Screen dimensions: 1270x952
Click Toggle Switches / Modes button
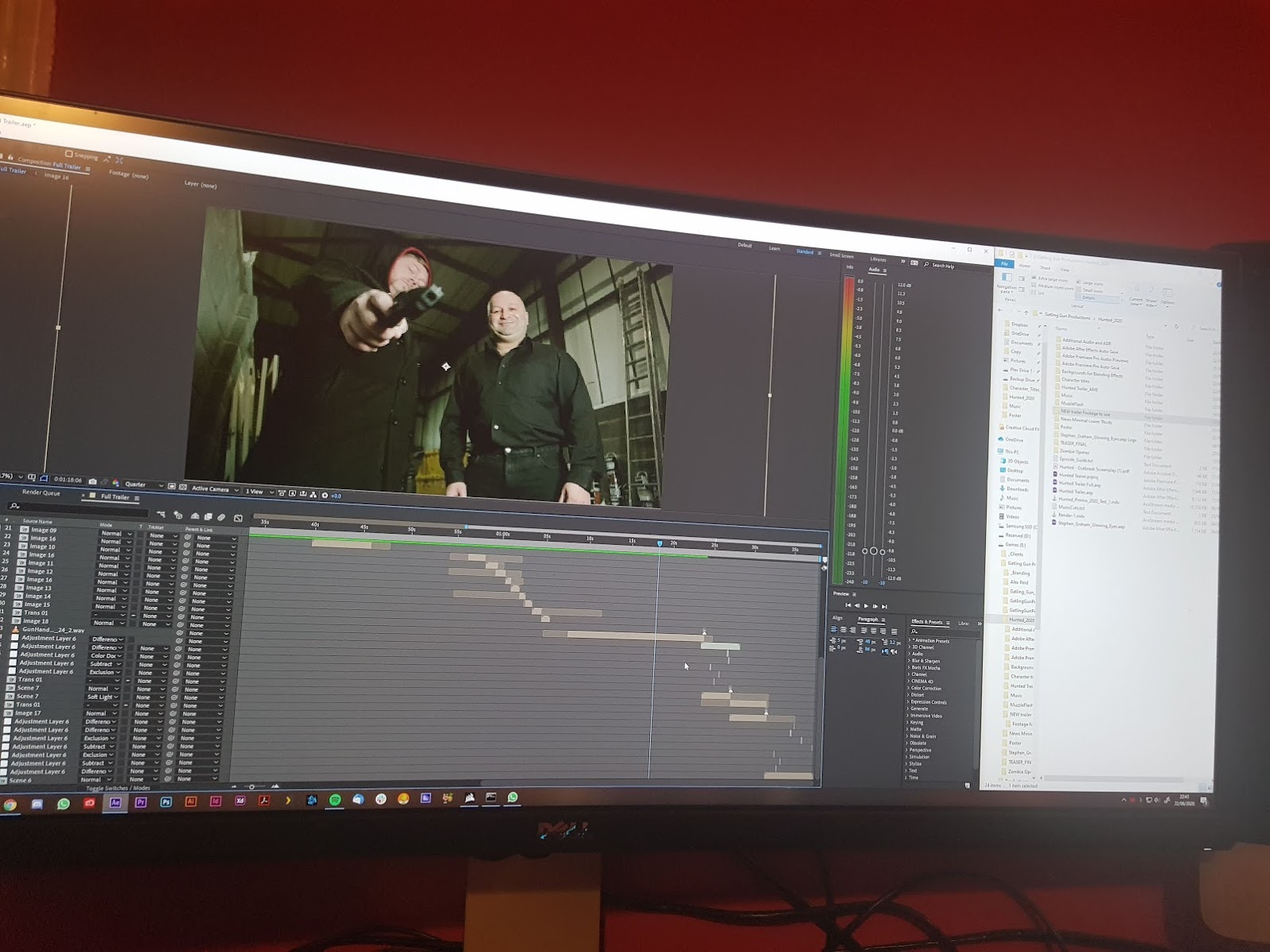click(x=118, y=788)
